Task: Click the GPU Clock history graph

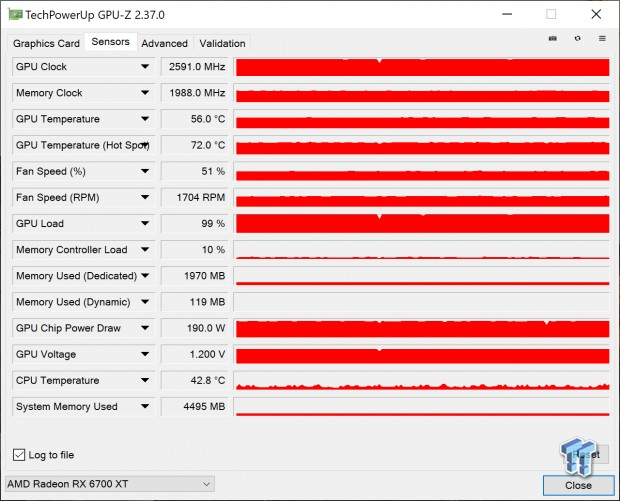Action: pyautogui.click(x=422, y=66)
